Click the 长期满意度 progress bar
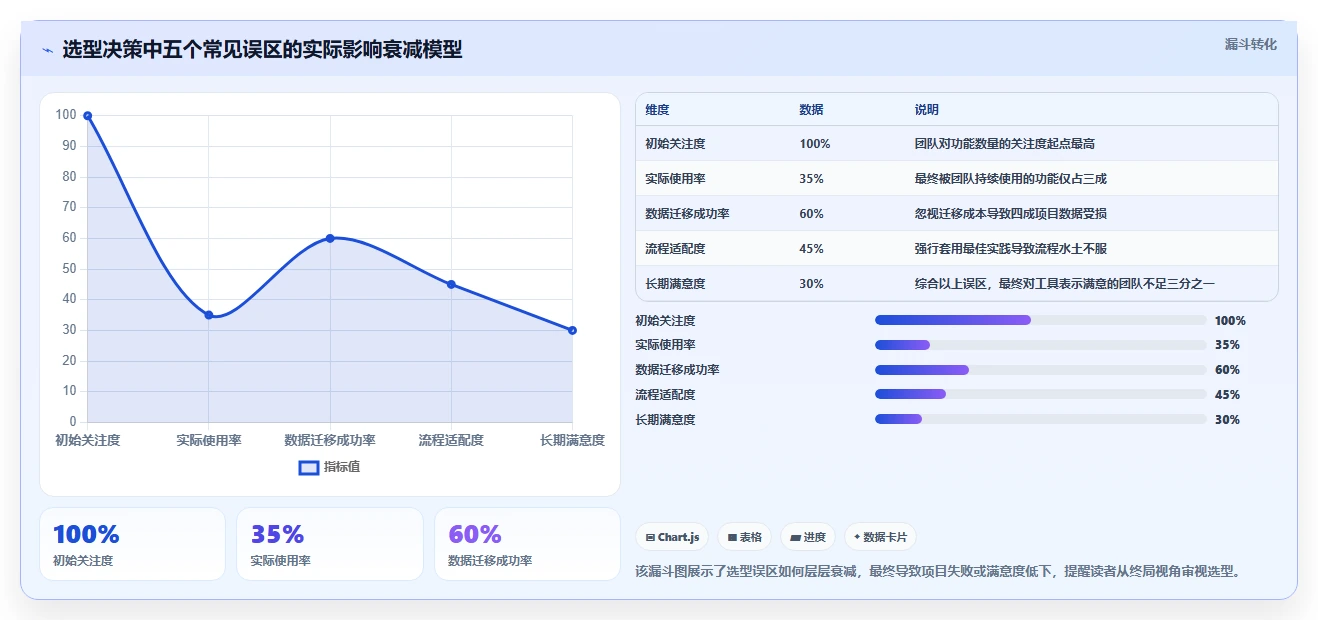 click(1040, 420)
